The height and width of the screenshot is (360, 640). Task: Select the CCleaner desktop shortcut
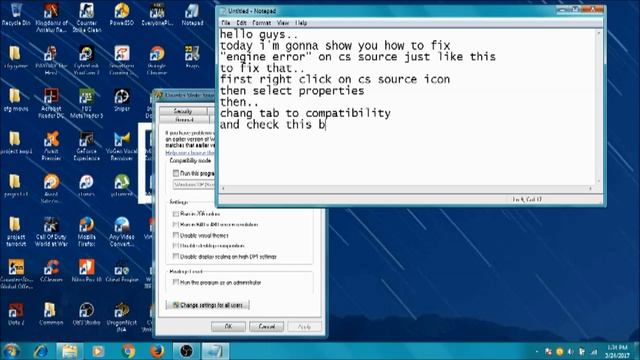point(51,271)
